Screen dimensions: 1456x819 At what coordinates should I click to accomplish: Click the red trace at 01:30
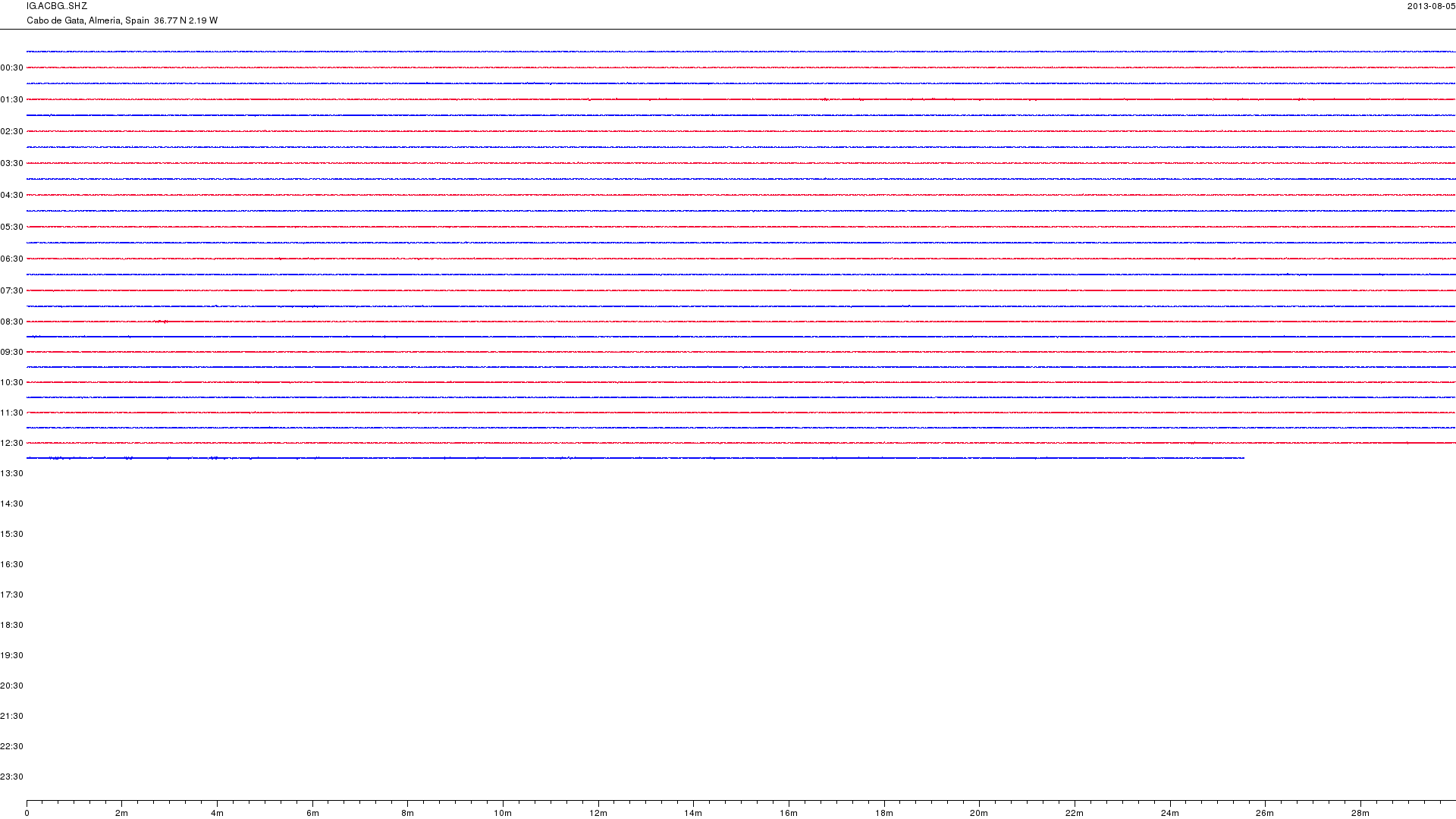[741, 99]
